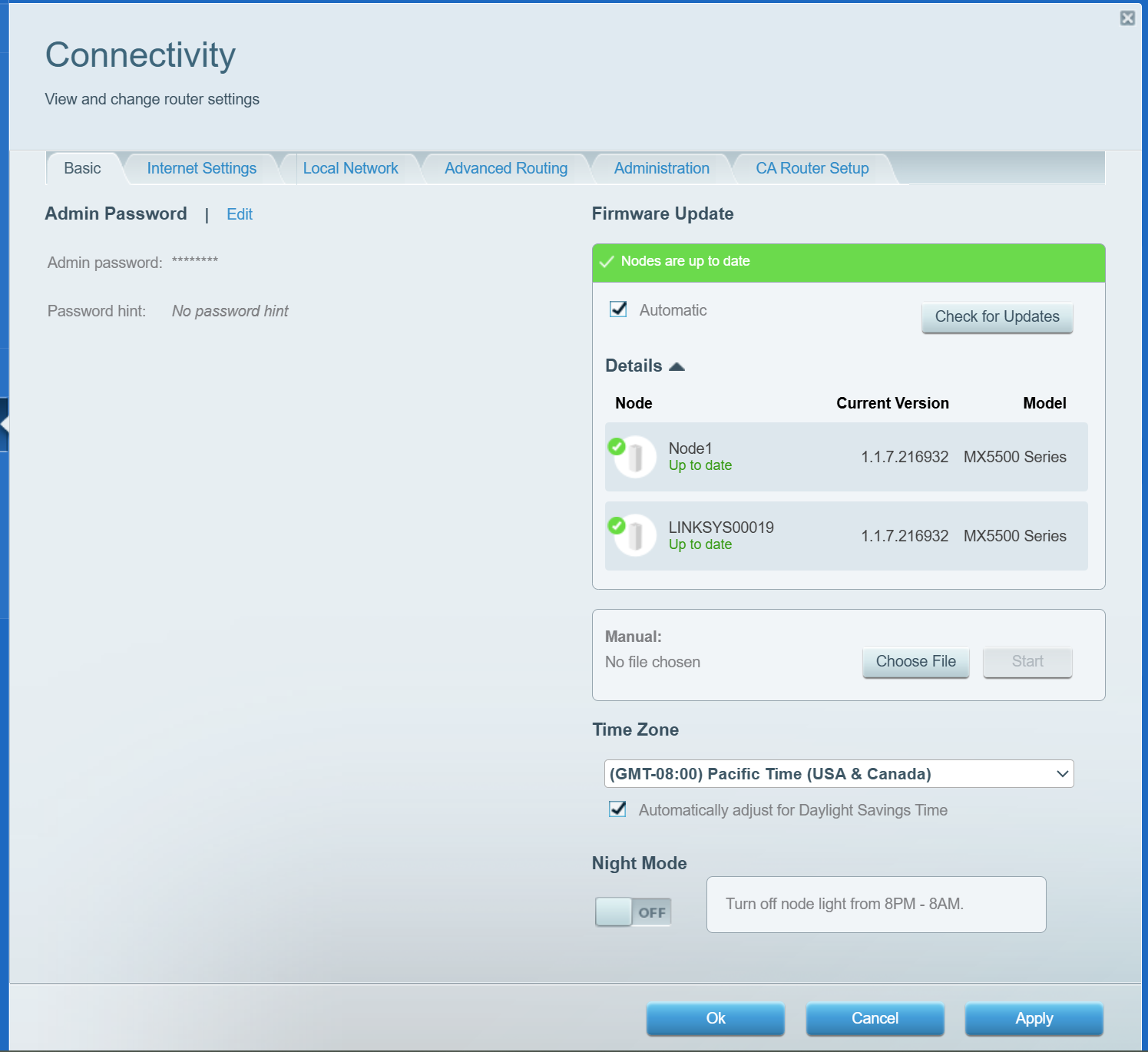Click the Start manual update button
This screenshot has height=1052, width=1148.
point(1027,662)
